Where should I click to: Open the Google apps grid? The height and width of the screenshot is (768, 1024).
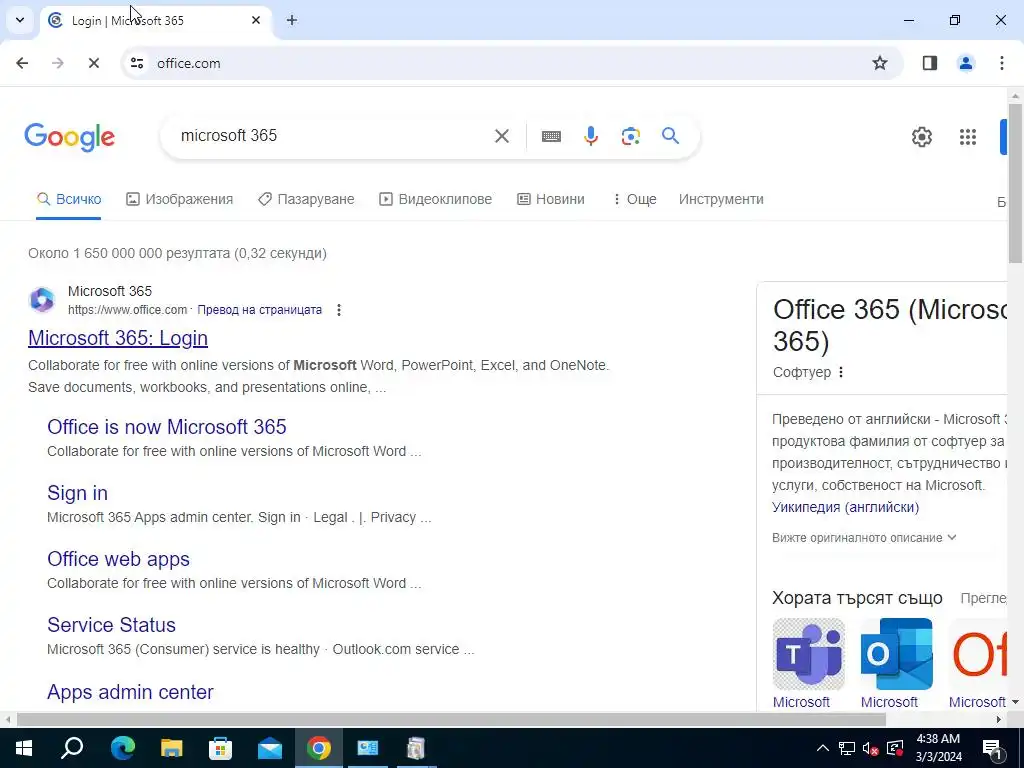point(968,136)
